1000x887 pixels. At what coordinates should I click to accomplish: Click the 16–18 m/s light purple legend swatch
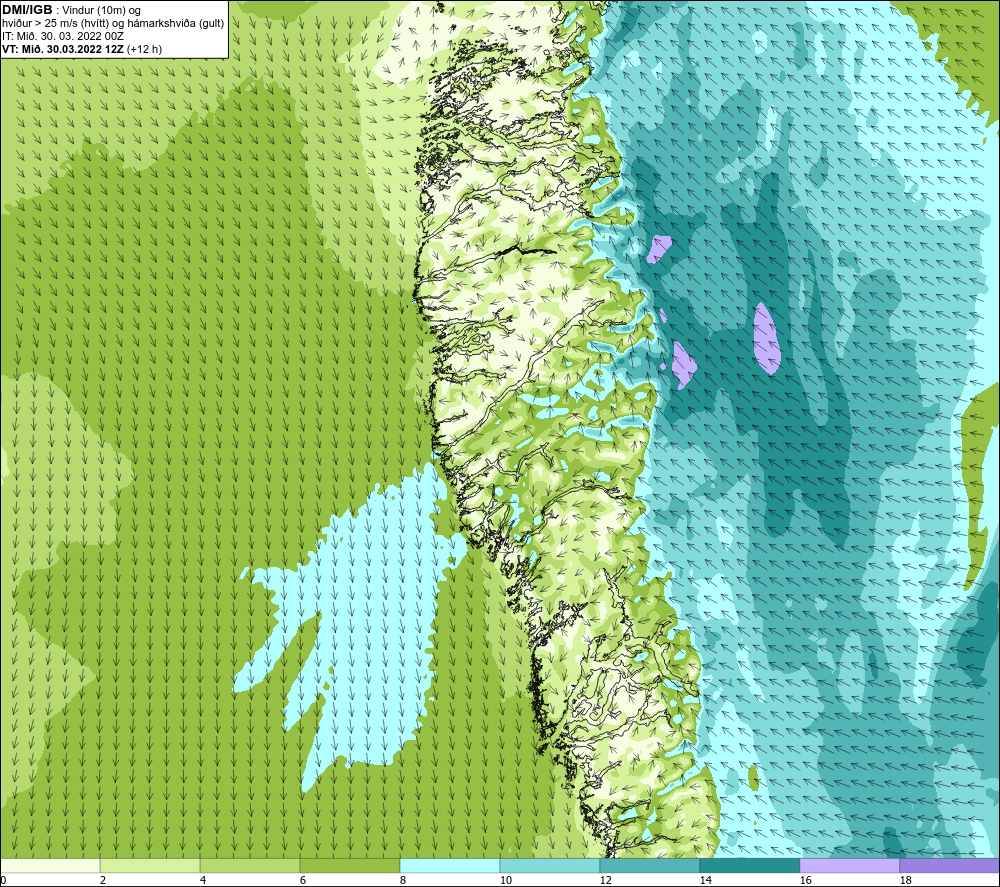[849, 865]
